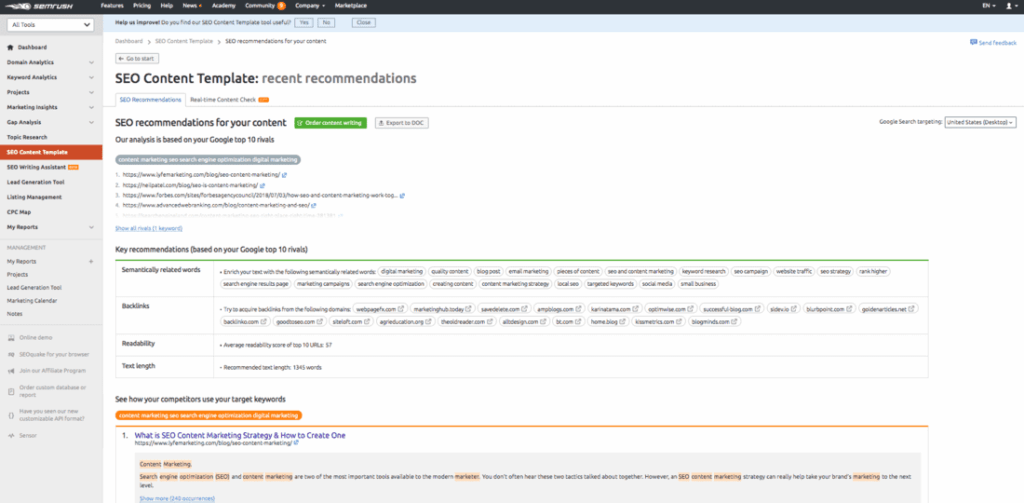Expand Marketing Insights section
Image resolution: width=1024 pixels, height=503 pixels.
90,108
